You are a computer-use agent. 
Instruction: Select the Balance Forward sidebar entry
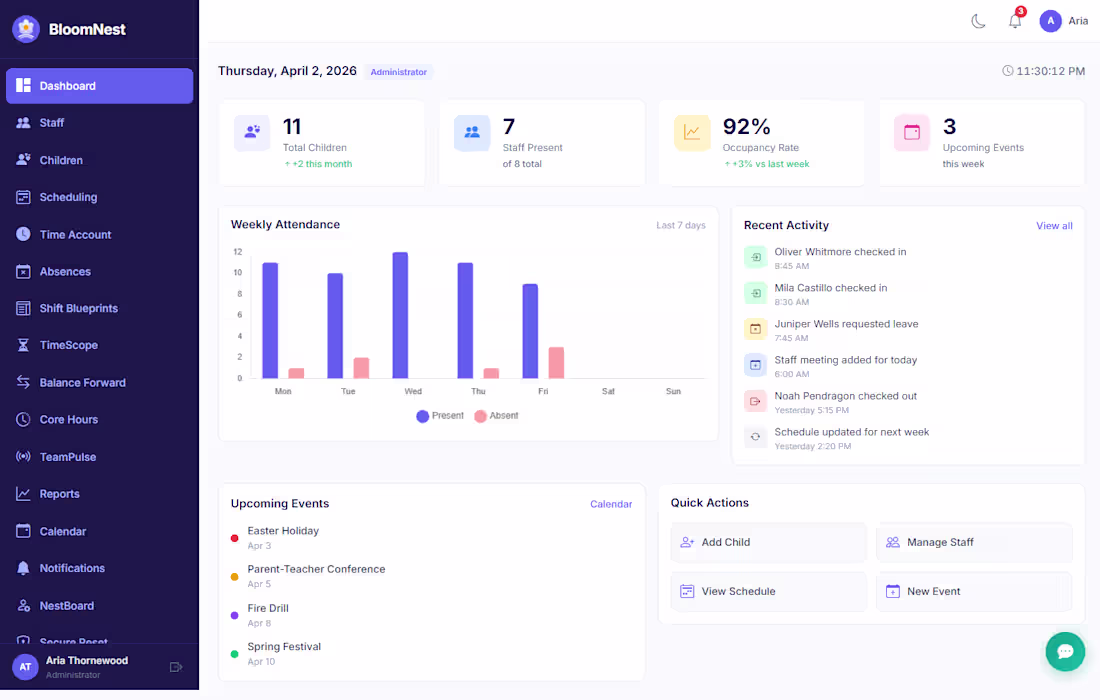(x=81, y=382)
